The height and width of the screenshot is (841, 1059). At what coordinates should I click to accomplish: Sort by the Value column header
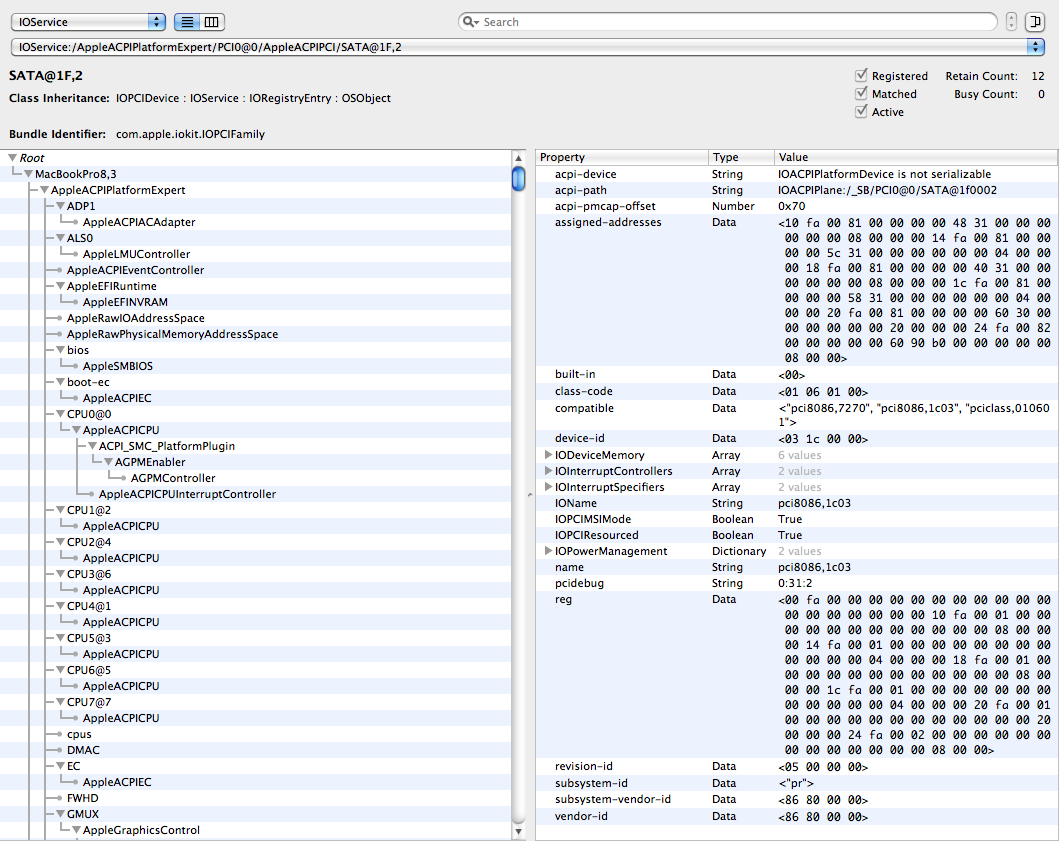[x=916, y=157]
